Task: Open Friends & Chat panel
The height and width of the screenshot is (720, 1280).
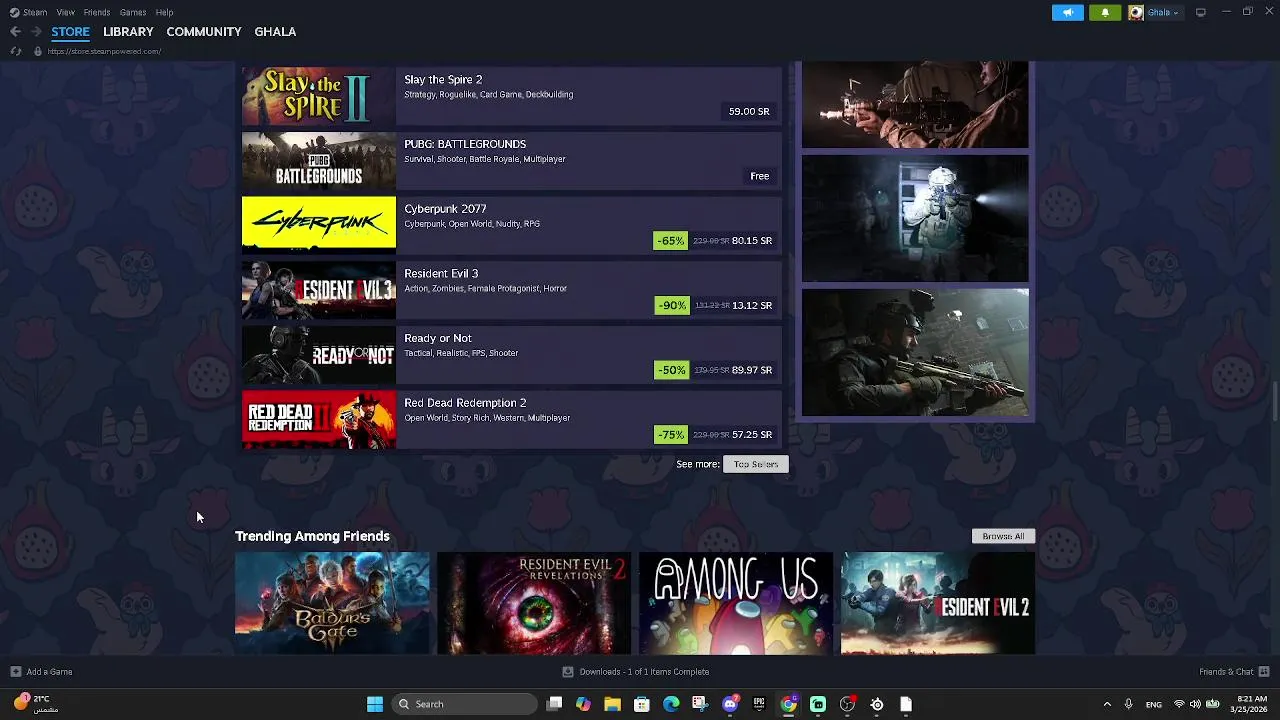Action: 1234,672
